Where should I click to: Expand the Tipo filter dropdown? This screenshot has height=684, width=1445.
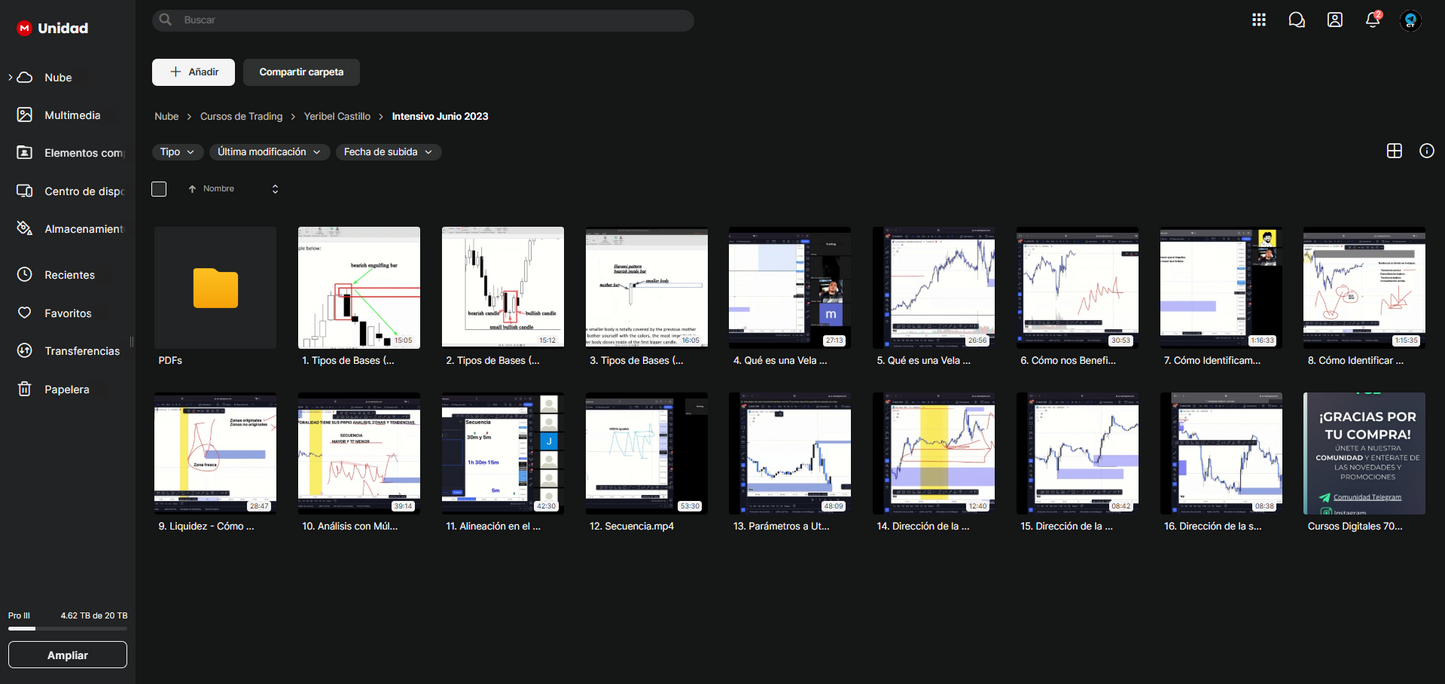[178, 152]
